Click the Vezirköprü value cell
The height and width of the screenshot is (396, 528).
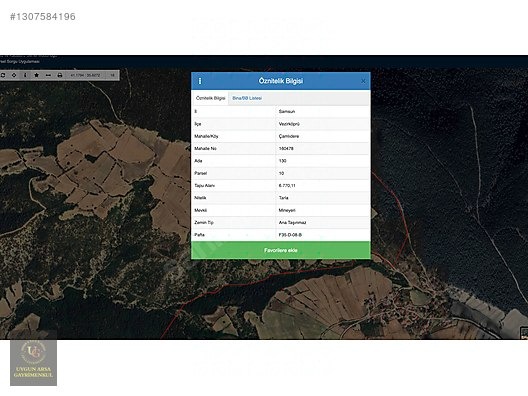(x=323, y=124)
